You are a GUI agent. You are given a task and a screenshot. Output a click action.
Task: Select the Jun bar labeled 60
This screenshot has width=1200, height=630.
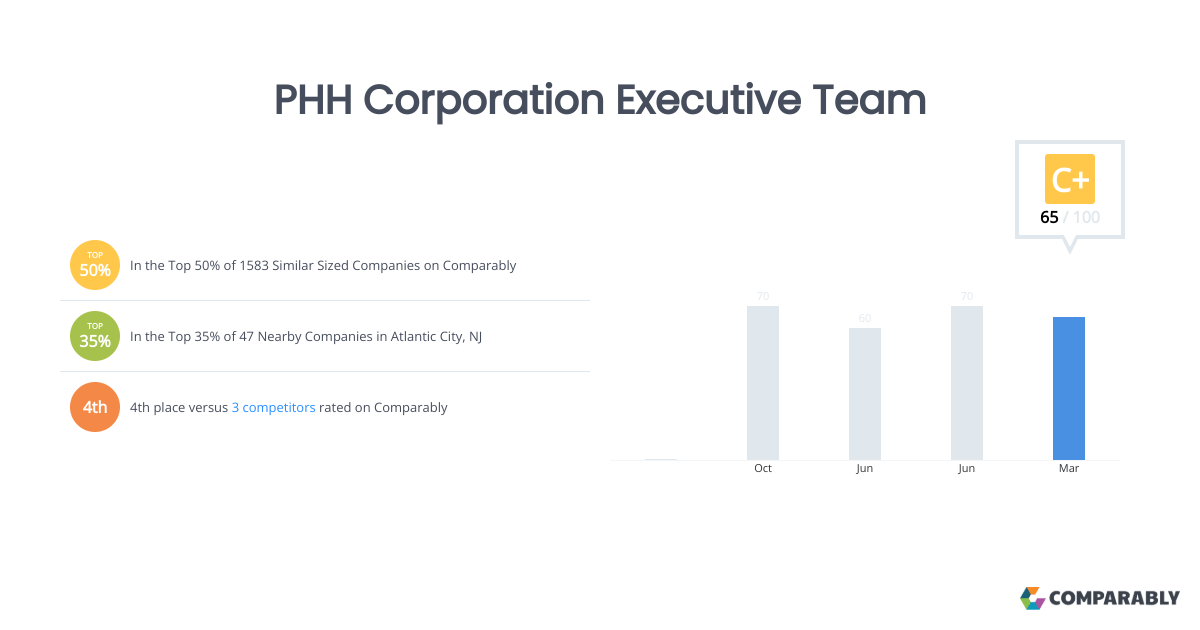click(x=865, y=393)
